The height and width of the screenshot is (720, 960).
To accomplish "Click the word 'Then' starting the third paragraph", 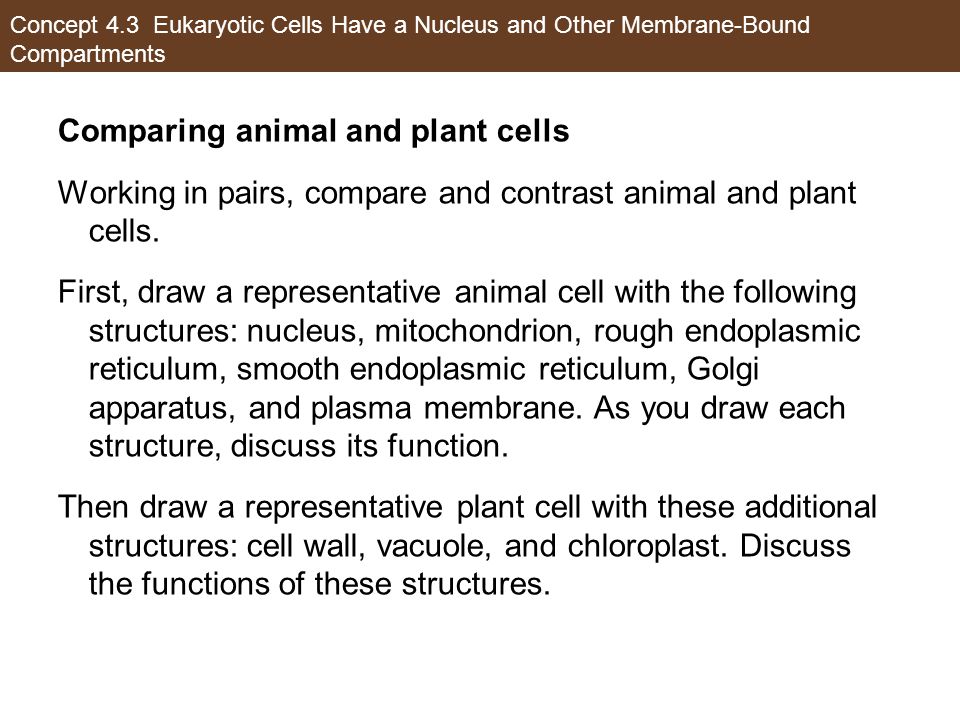I will coord(94,508).
